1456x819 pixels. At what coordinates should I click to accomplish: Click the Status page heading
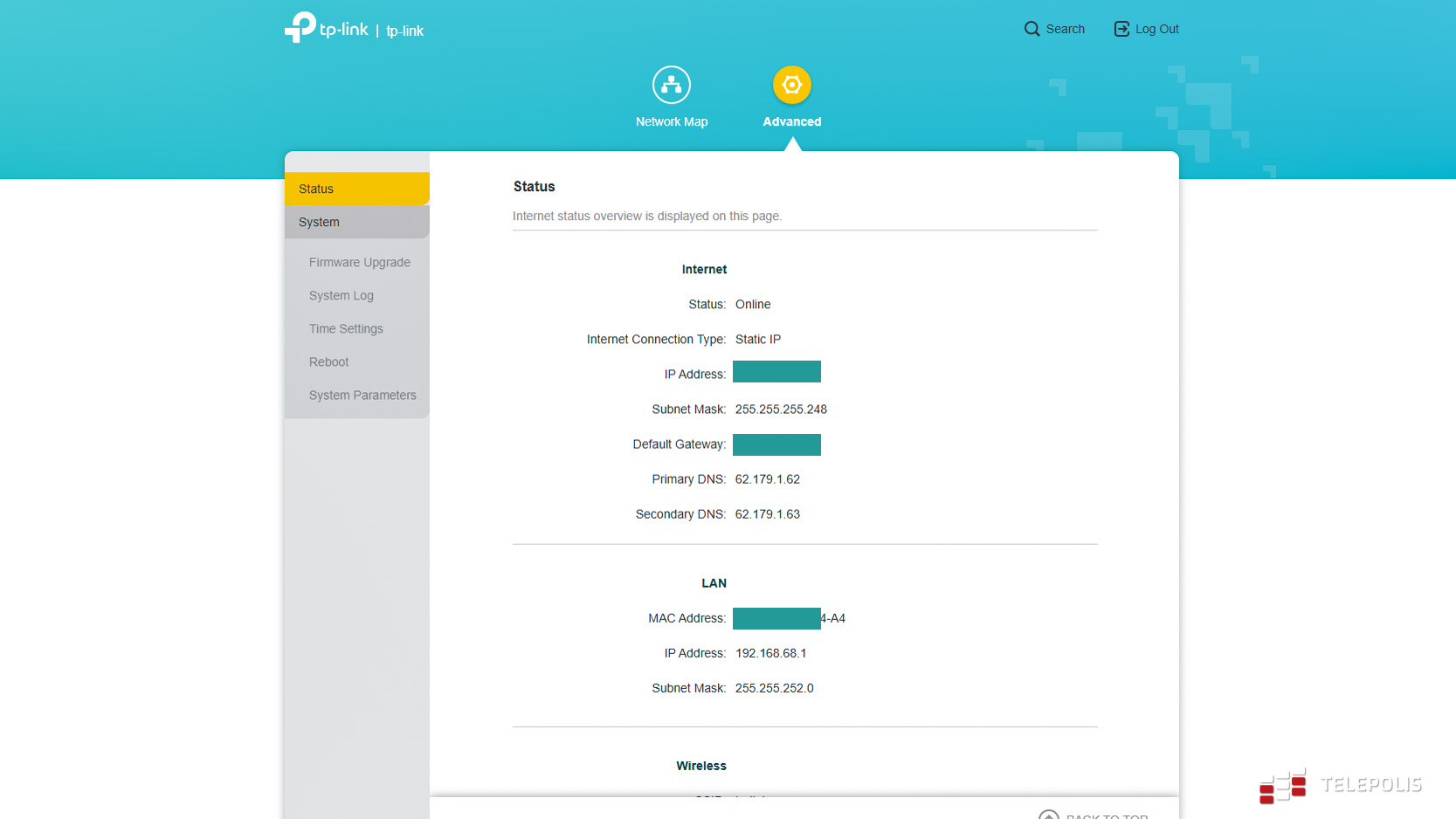[x=534, y=186]
